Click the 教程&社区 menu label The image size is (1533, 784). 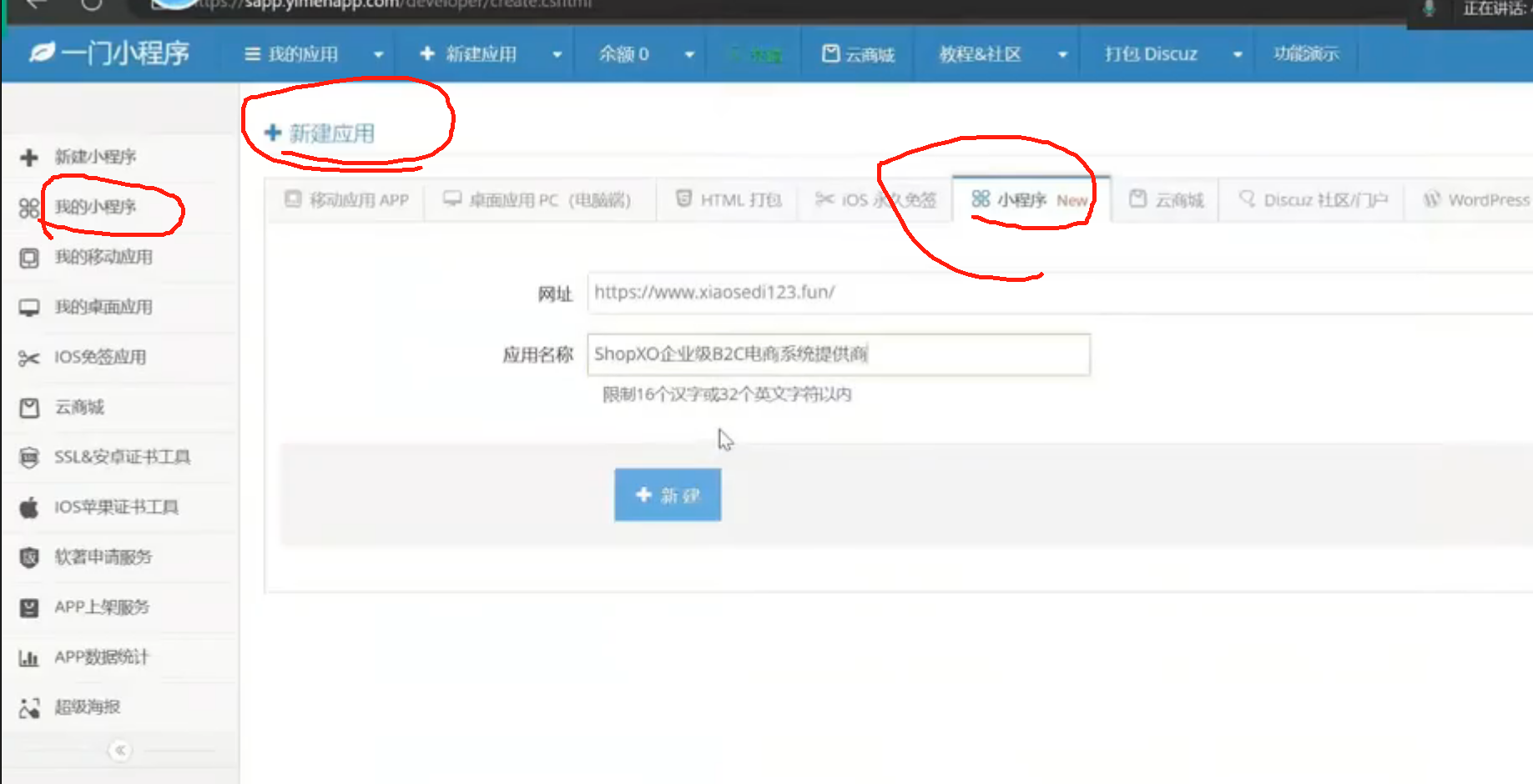[981, 54]
